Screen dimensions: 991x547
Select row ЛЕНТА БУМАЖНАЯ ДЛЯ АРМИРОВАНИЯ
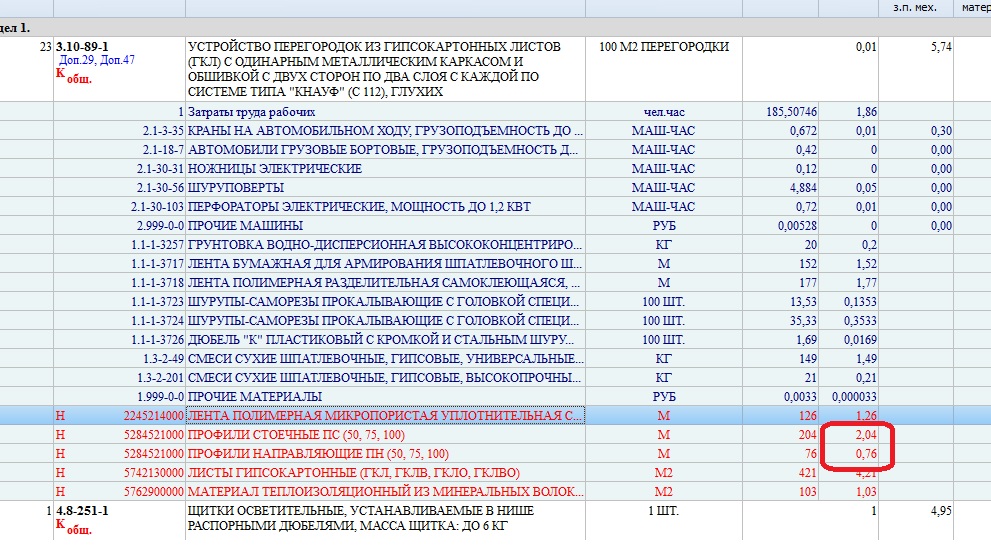click(496, 264)
